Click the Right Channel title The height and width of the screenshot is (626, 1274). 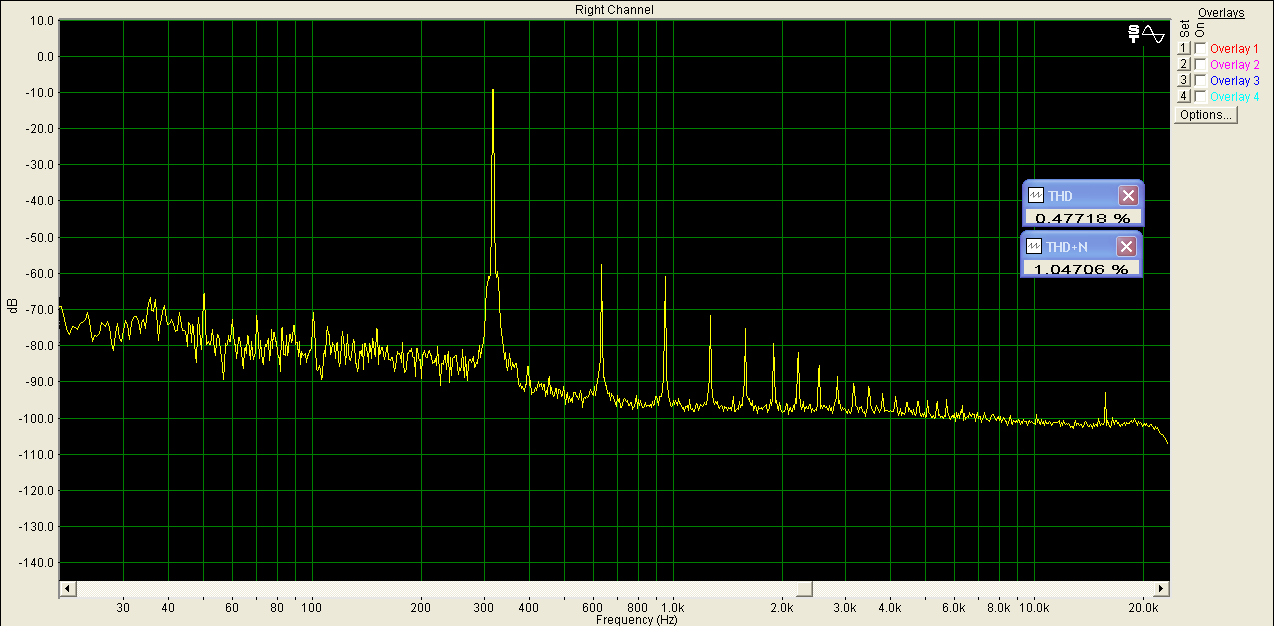click(x=614, y=10)
